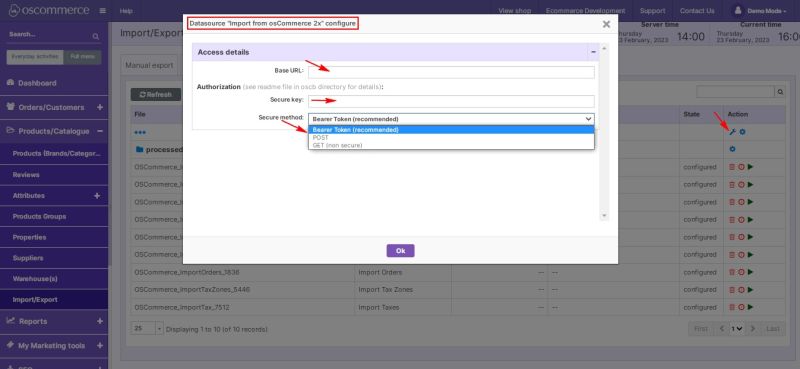800x369 pixels.
Task: Click the table search box
Action: click(x=736, y=92)
